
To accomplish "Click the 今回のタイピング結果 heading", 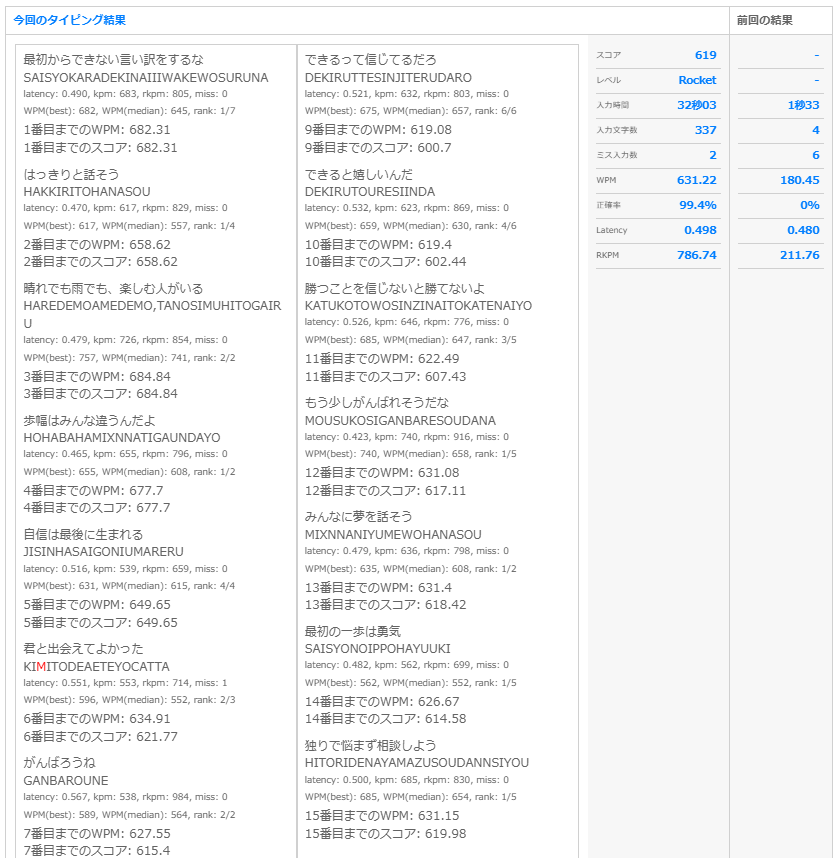I will click(69, 20).
